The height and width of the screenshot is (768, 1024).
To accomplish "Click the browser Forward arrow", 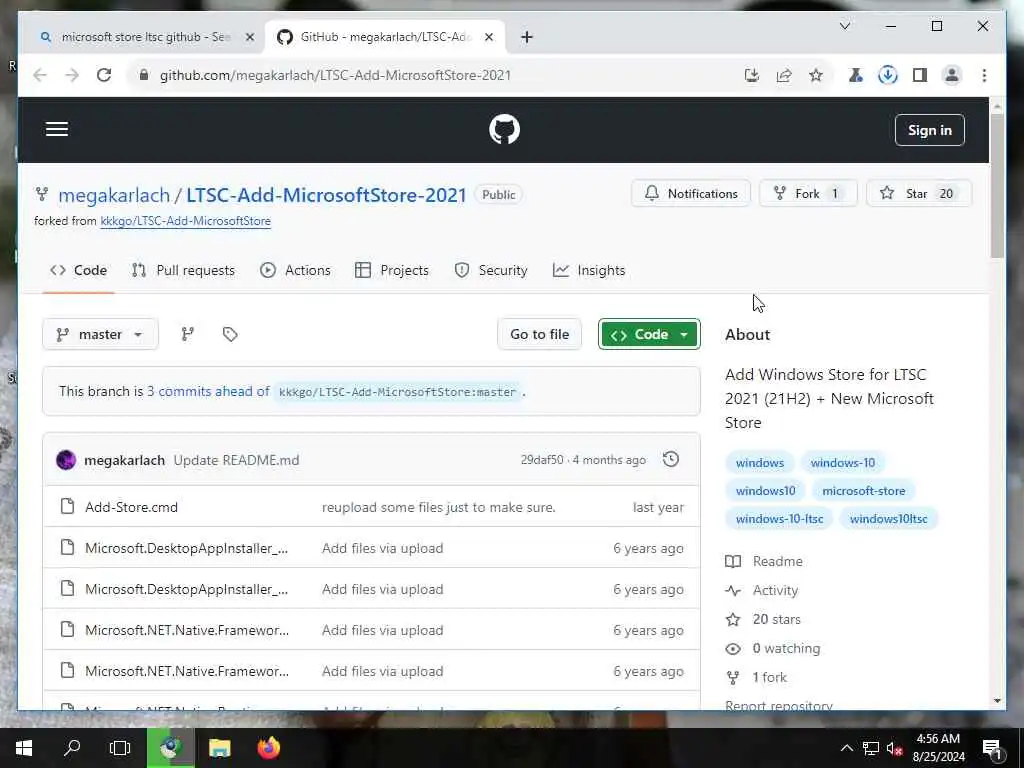I will [72, 75].
